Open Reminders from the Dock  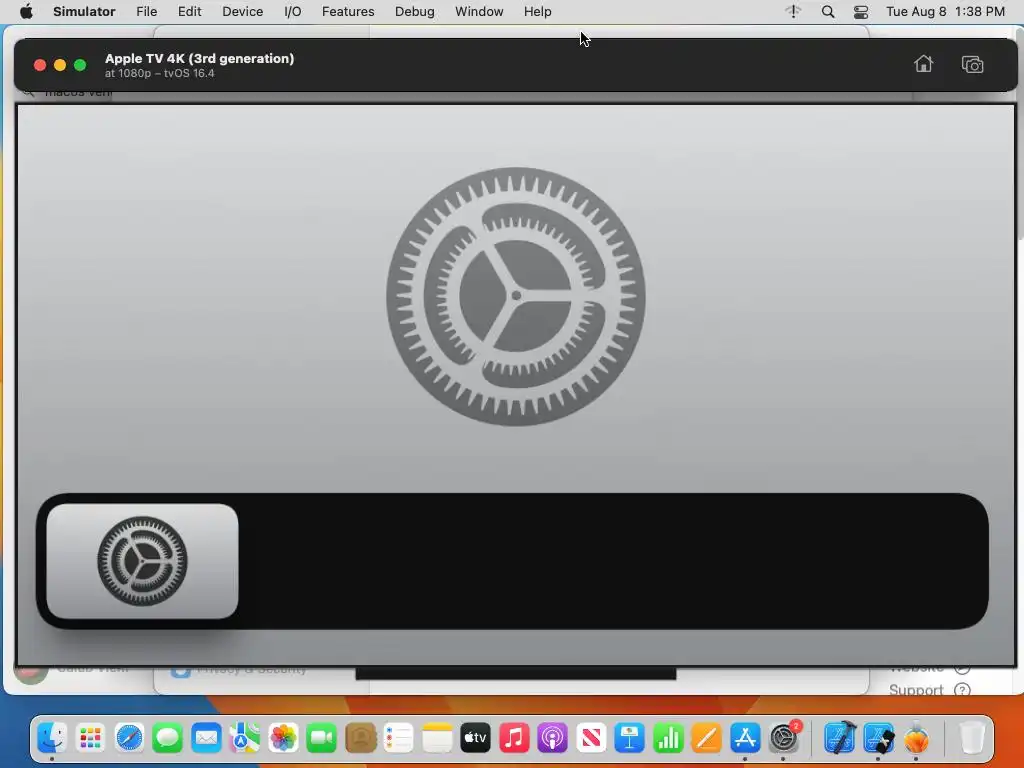pos(398,738)
